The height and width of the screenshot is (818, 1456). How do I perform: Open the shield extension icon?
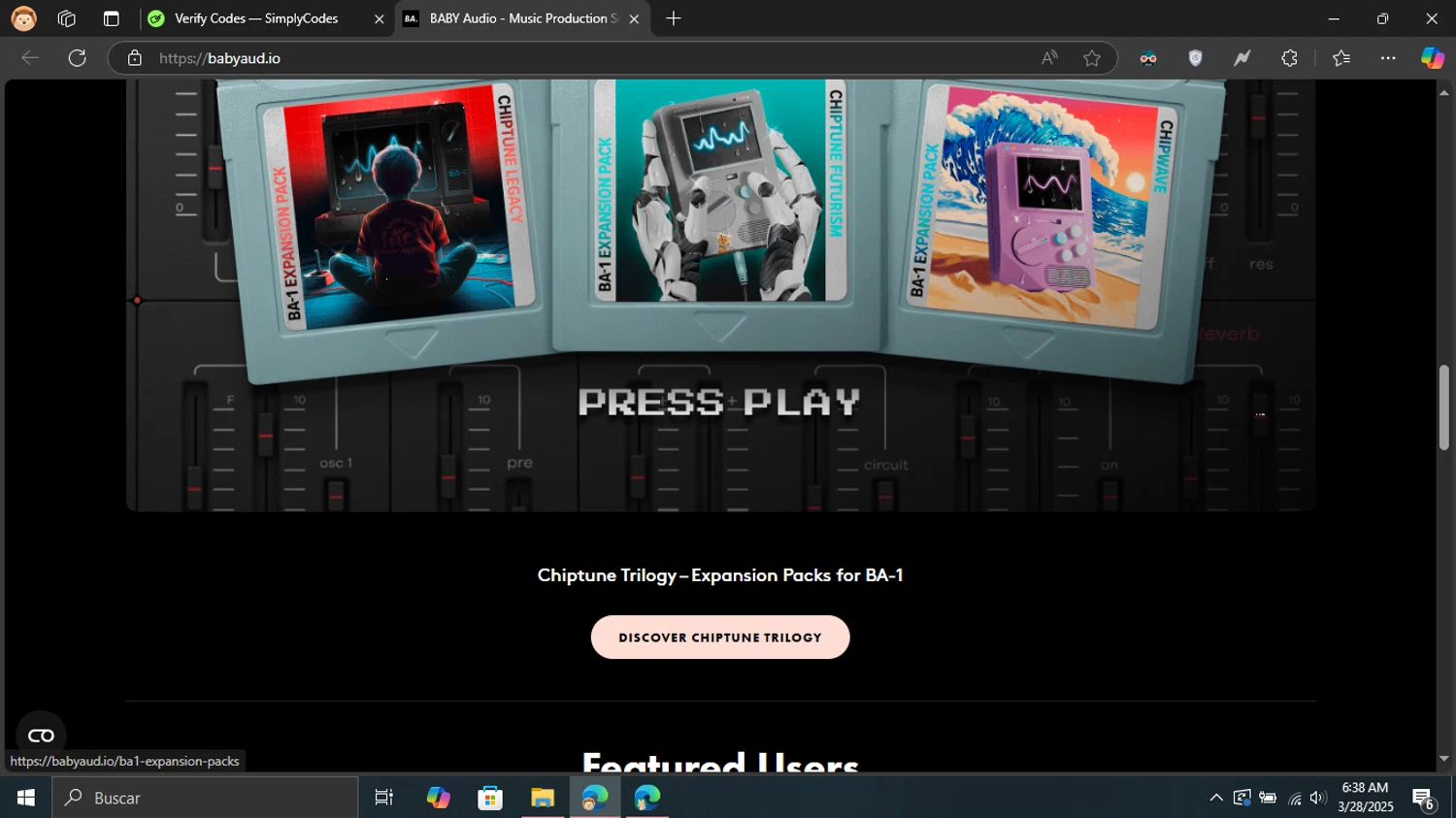click(1196, 58)
